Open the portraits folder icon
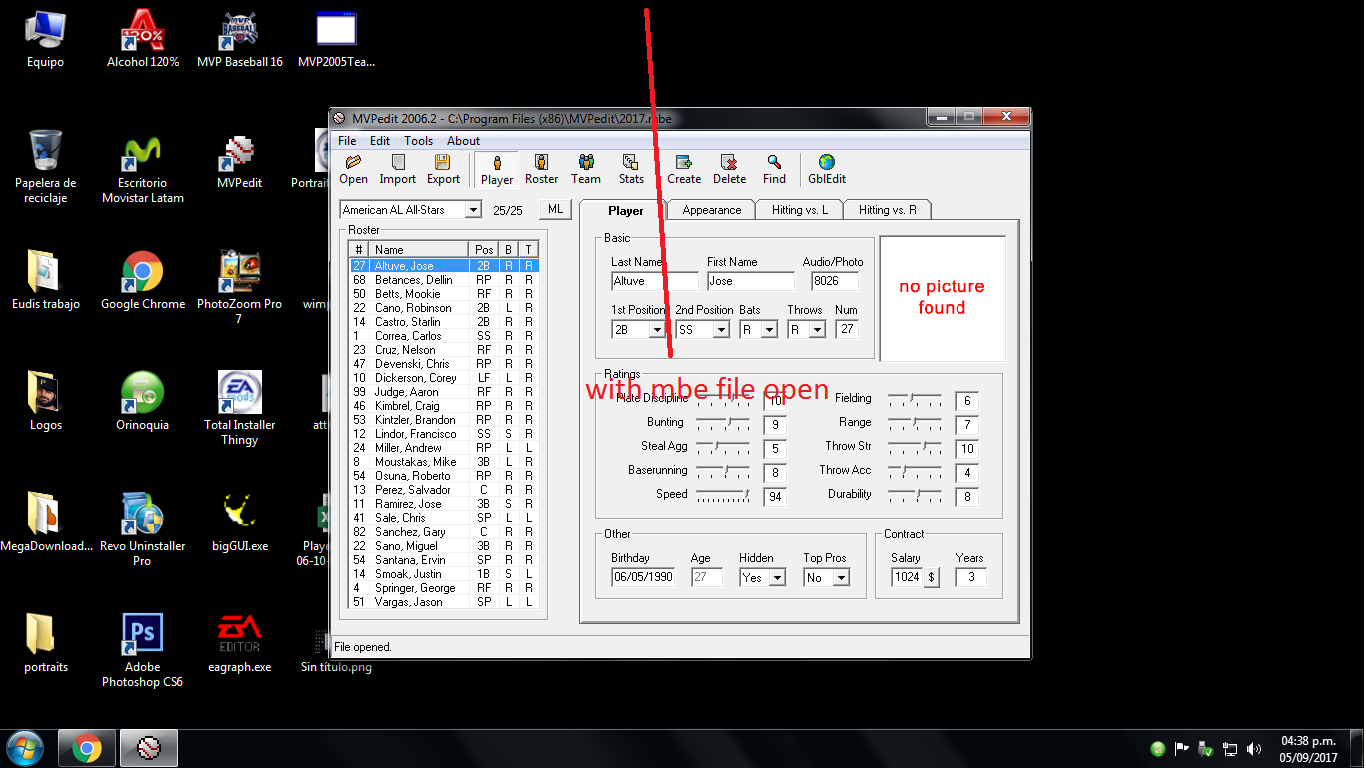Screen dimensions: 1366x768 [x=46, y=644]
